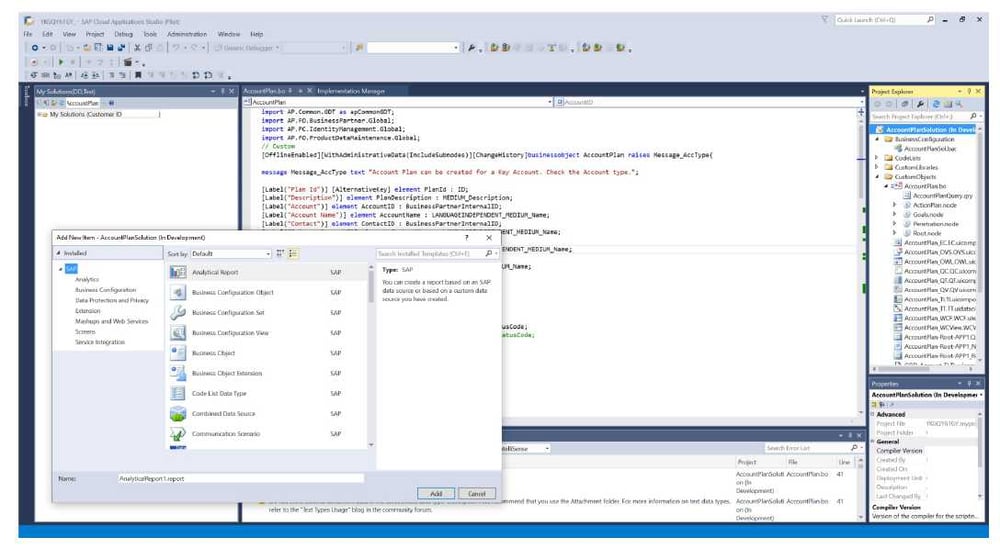Select the Business Object Extension template icon
The image size is (1000, 560).
click(178, 373)
